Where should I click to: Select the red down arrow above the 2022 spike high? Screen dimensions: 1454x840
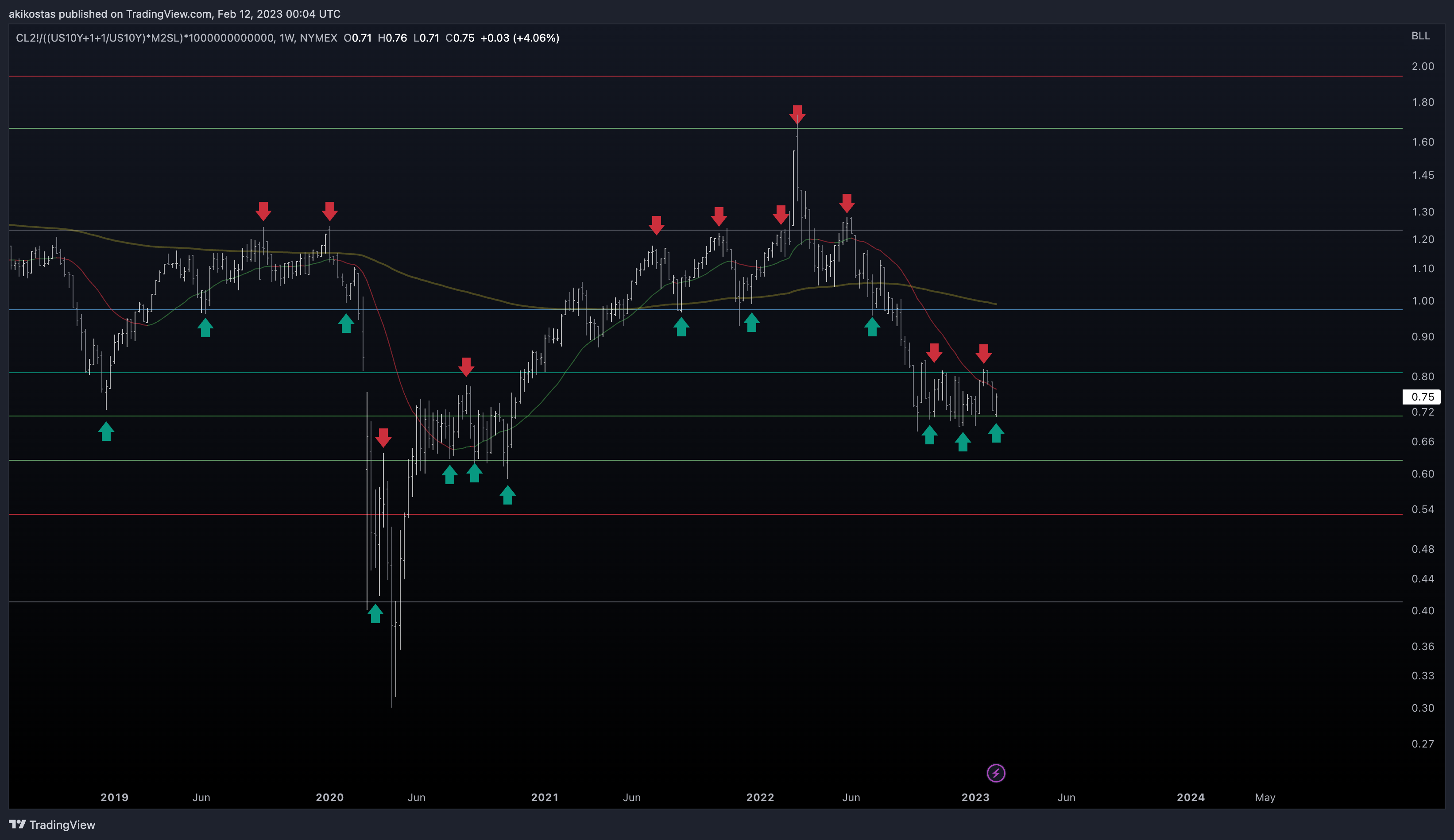[x=797, y=114]
